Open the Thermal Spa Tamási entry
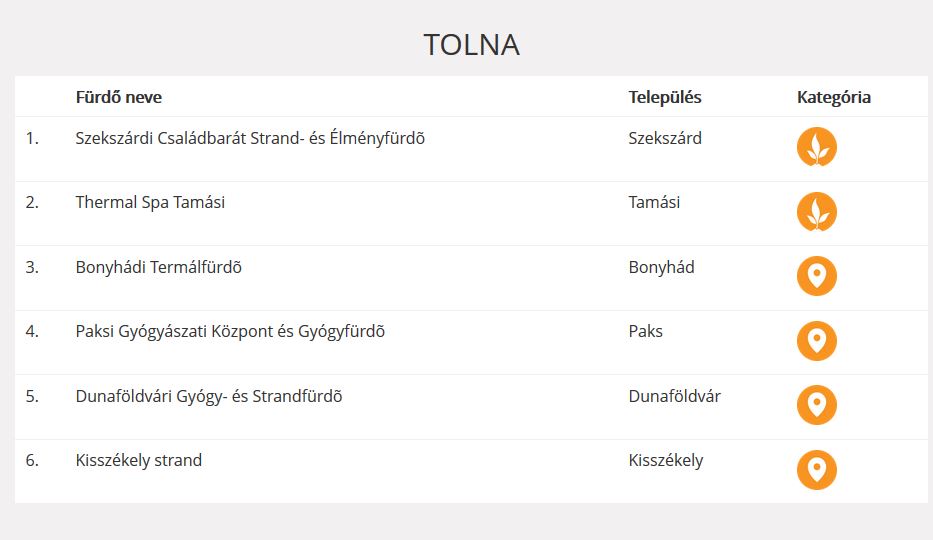The height and width of the screenshot is (540, 933). click(150, 202)
